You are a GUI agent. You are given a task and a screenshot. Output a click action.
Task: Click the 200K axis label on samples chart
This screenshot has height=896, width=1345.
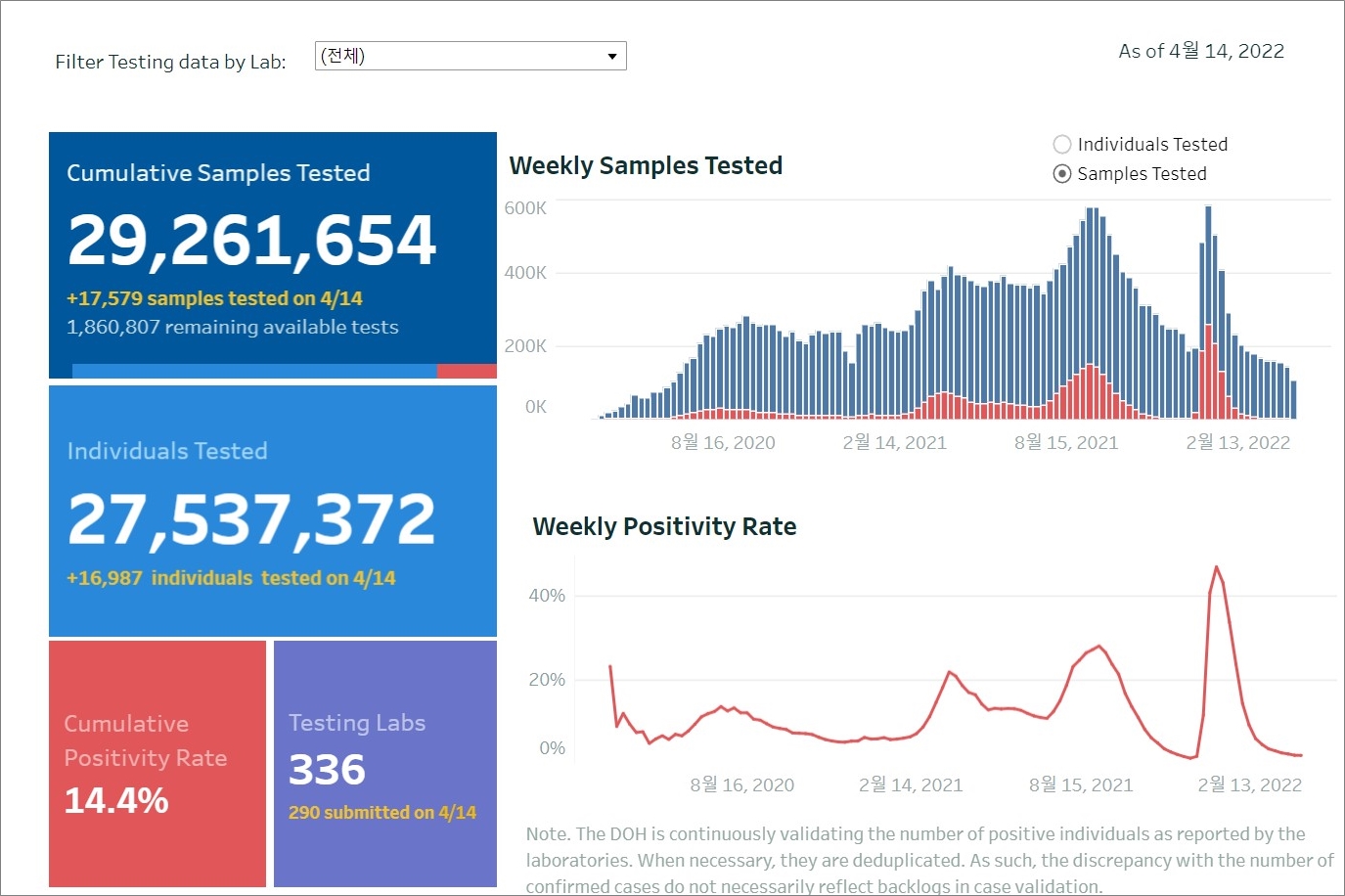[525, 346]
